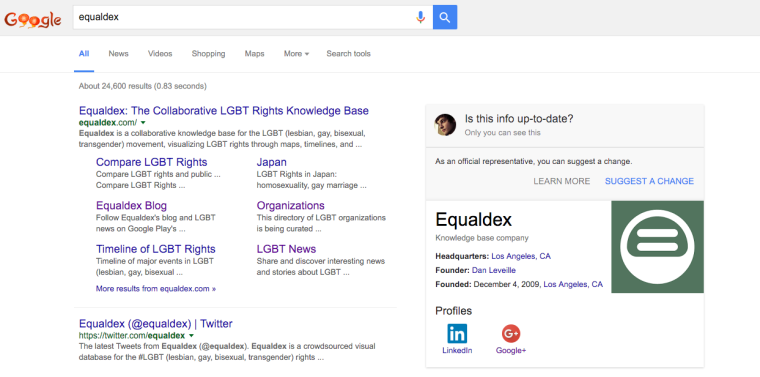Image resolution: width=760 pixels, height=377 pixels.
Task: Open the Organizations sitelink
Action: [291, 205]
